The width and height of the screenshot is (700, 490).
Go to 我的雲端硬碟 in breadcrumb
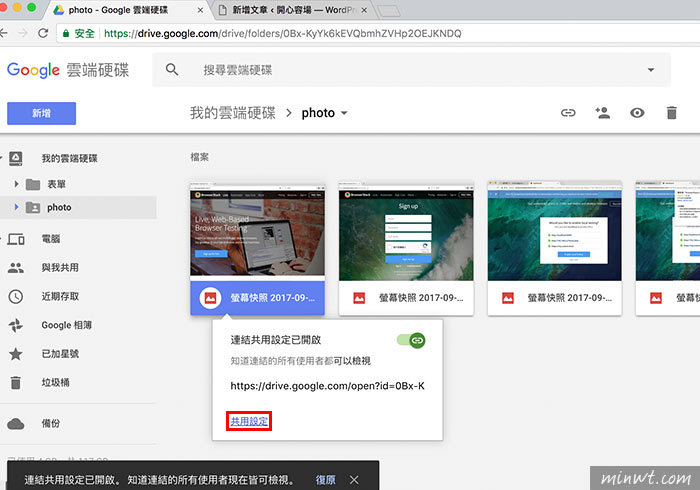click(233, 113)
